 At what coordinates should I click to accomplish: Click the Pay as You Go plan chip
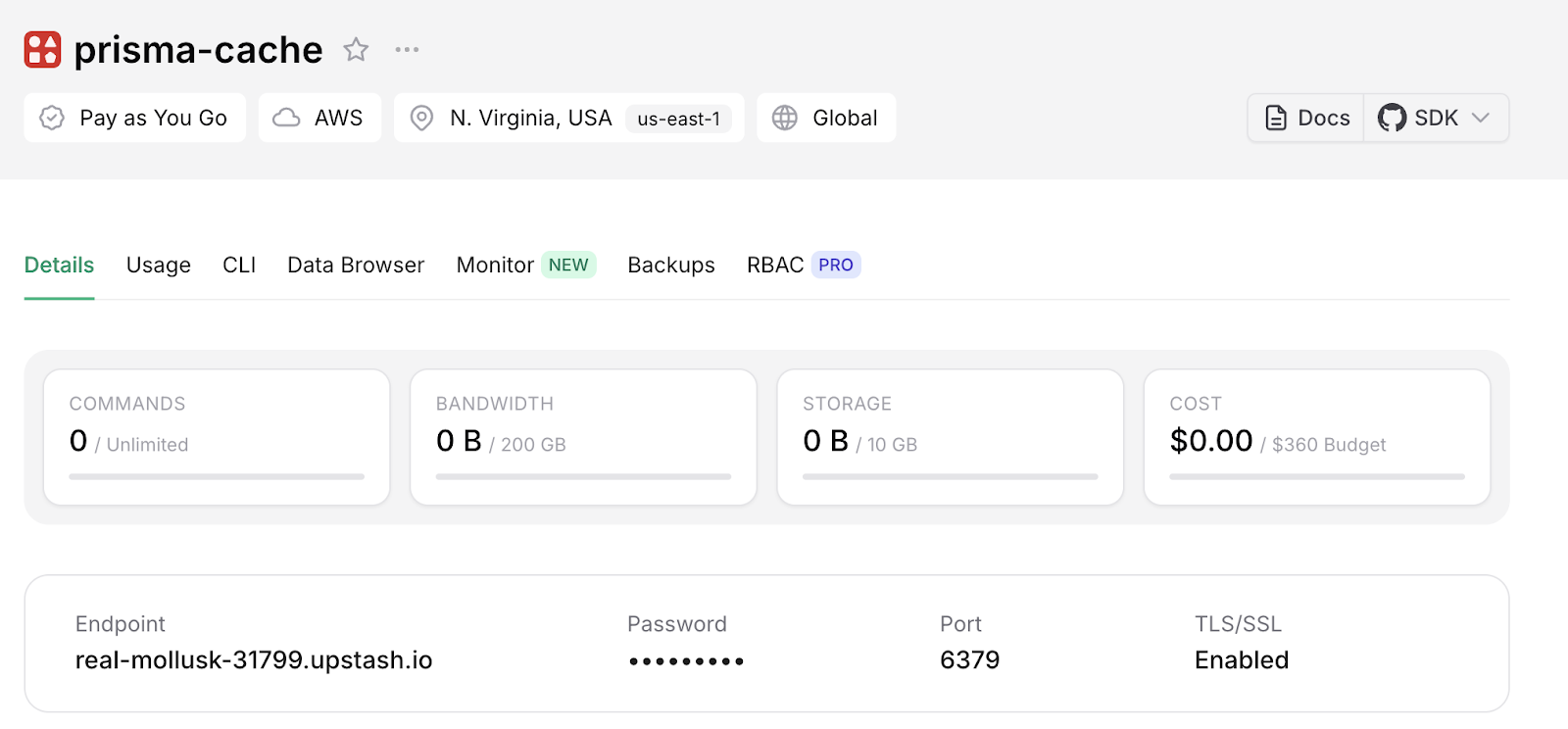135,118
